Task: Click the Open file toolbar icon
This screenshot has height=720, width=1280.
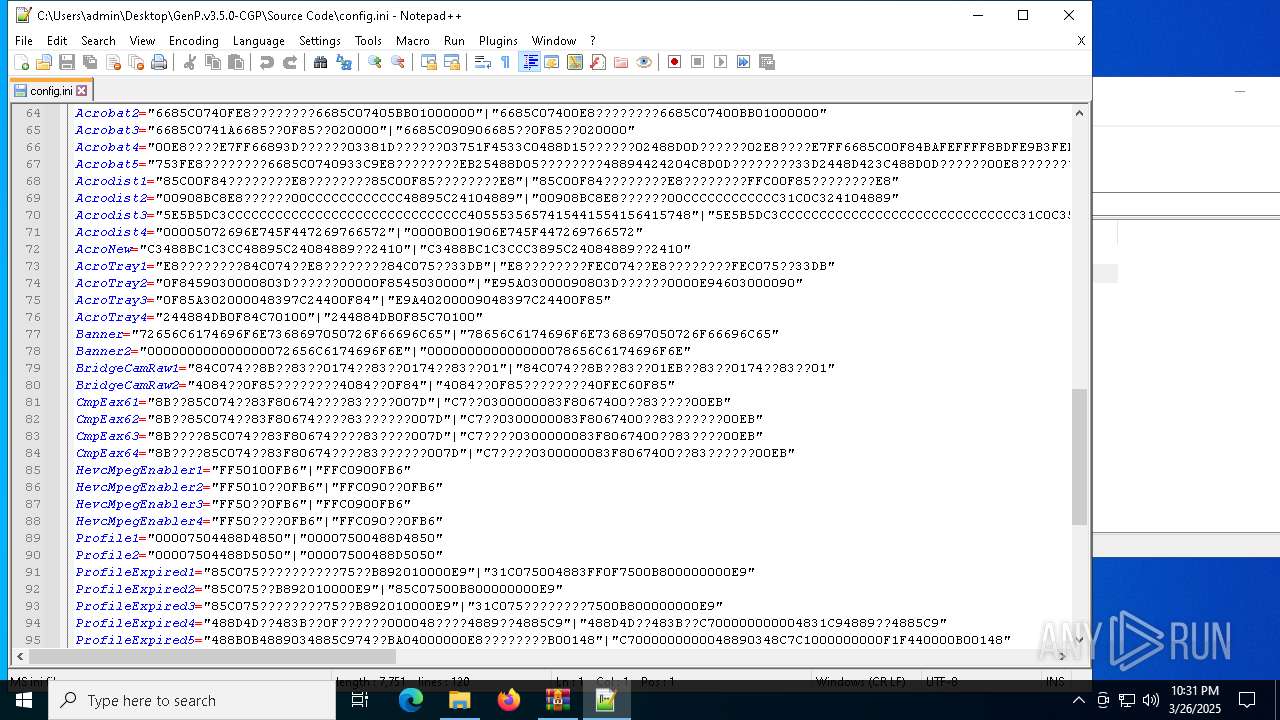Action: coord(44,62)
